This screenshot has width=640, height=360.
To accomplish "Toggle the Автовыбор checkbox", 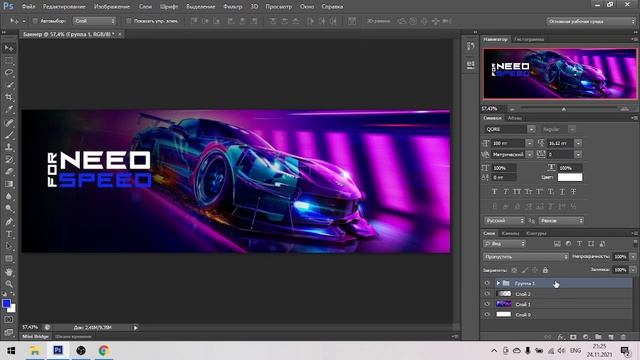I will [35, 21].
